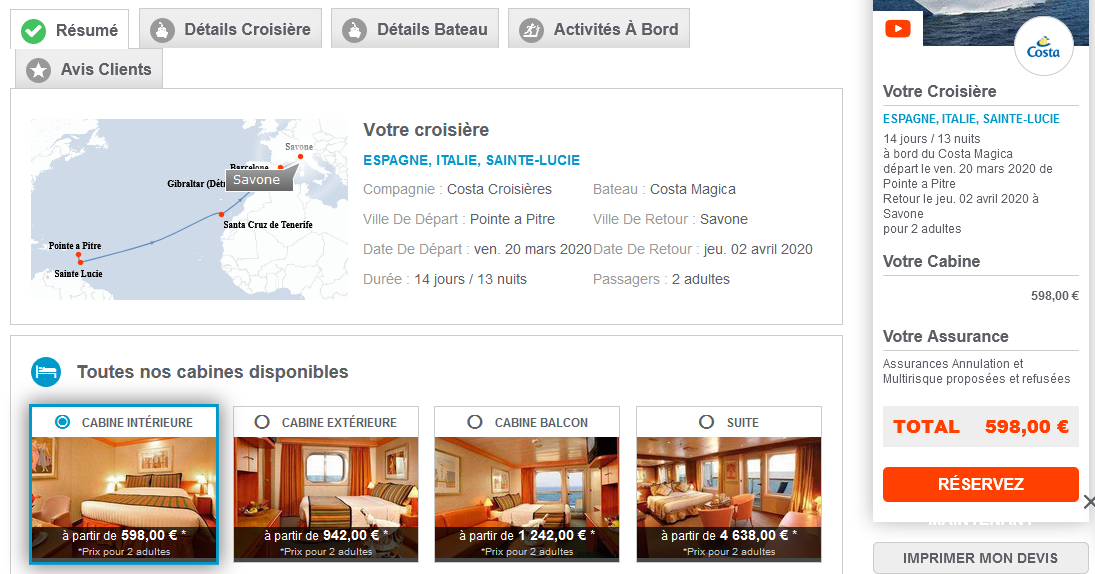
Task: Click the activity icon beside Activités À Bord
Action: [531, 30]
